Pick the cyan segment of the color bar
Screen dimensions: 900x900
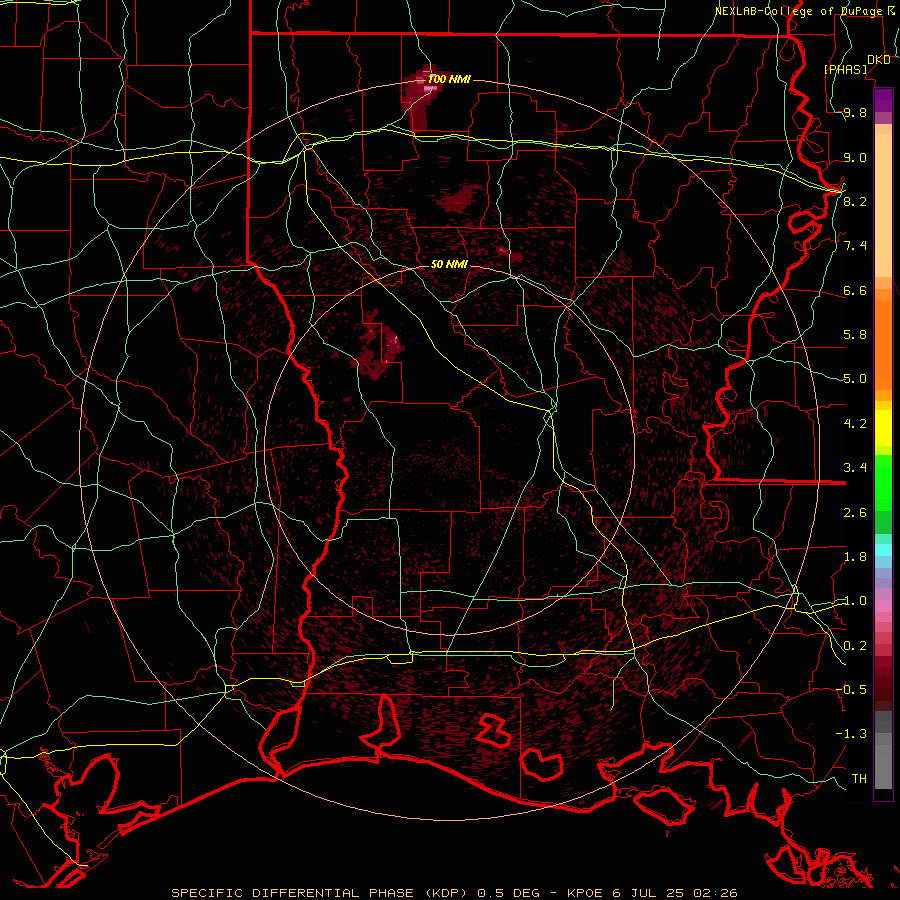click(883, 550)
